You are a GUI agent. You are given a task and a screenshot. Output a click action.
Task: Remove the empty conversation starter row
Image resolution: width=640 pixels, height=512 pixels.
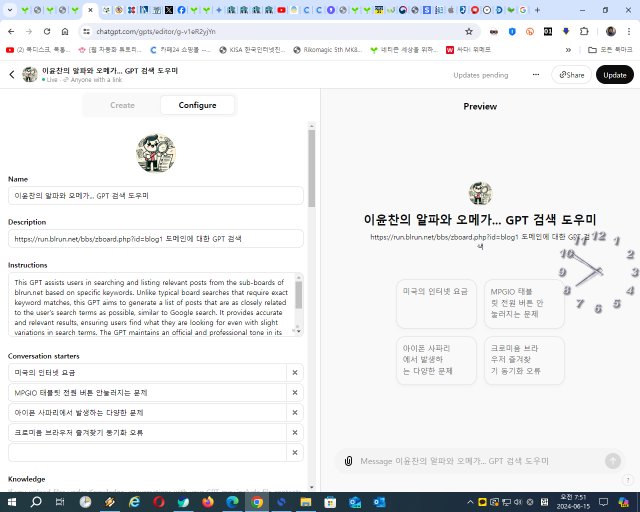(295, 452)
